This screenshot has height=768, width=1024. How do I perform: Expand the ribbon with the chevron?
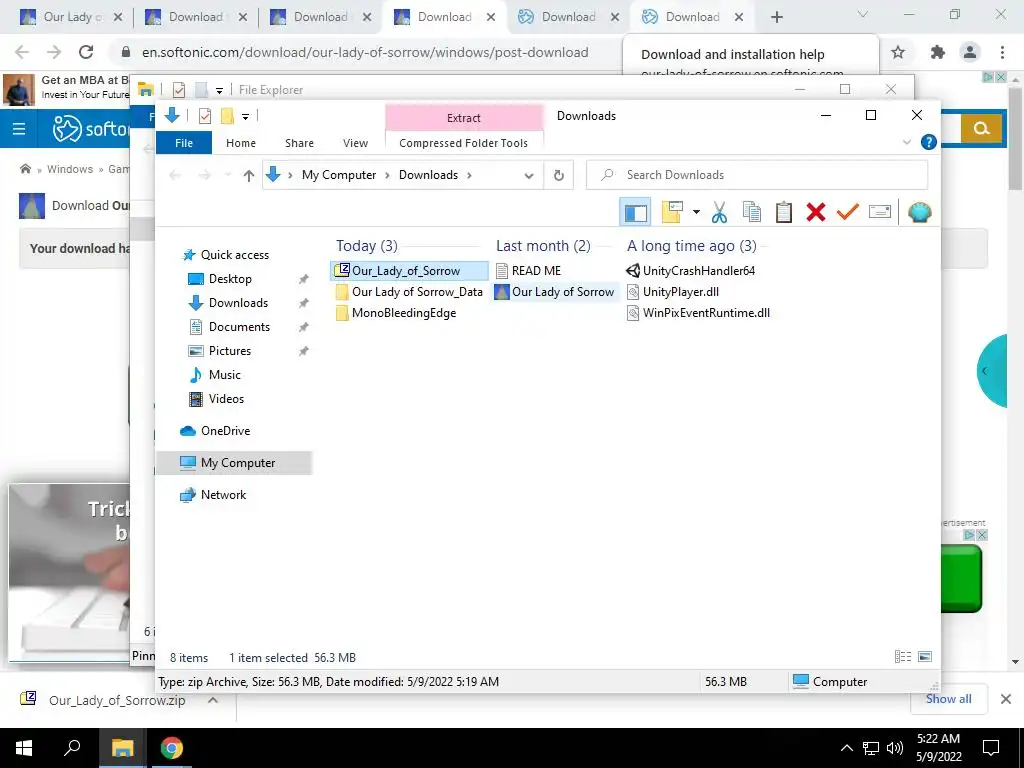pyautogui.click(x=906, y=142)
